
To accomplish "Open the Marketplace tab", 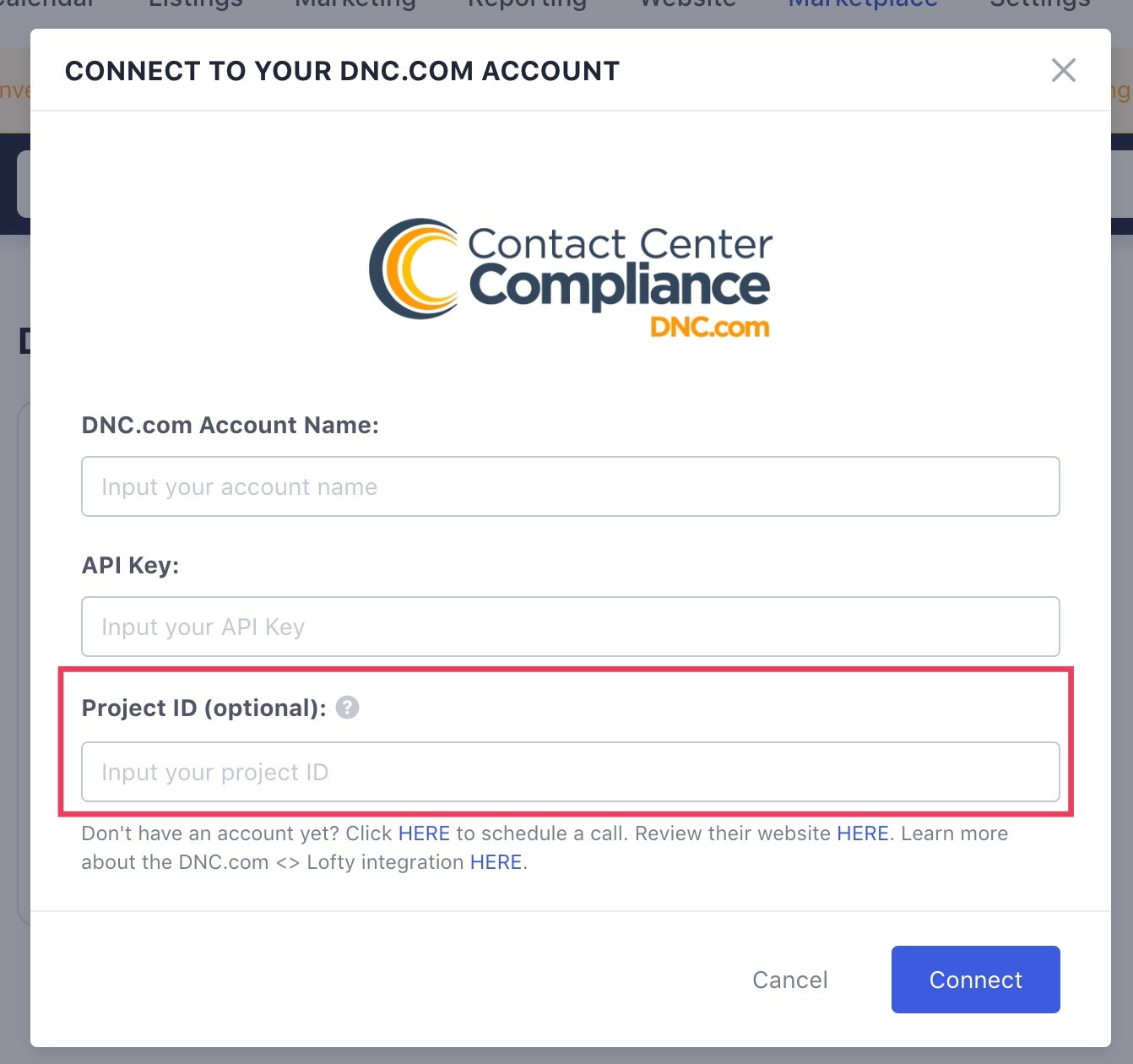I will [862, 4].
